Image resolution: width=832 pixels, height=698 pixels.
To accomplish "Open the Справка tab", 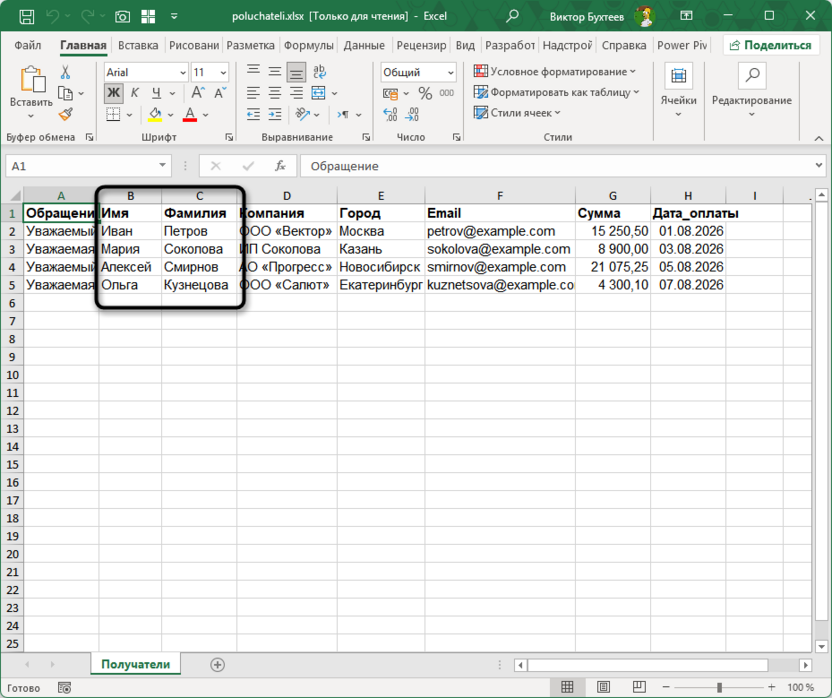I will [624, 45].
